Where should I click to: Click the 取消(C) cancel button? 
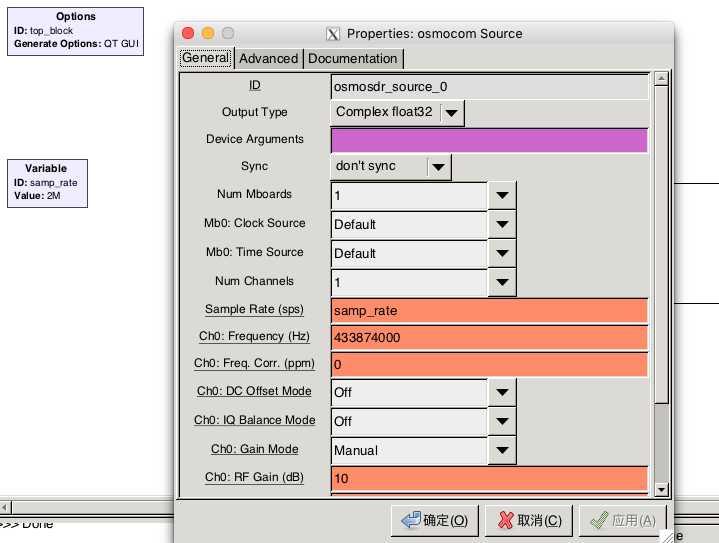[x=529, y=521]
